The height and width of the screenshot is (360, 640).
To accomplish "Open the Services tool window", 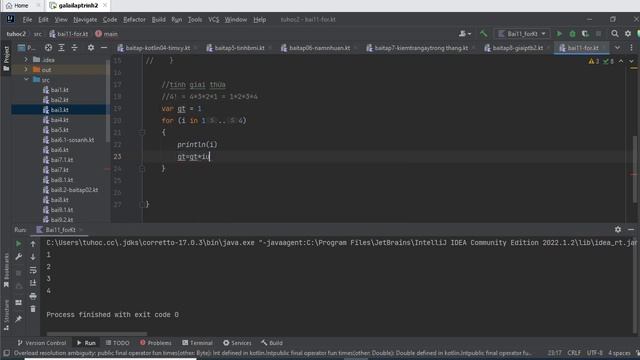I will click(x=237, y=343).
